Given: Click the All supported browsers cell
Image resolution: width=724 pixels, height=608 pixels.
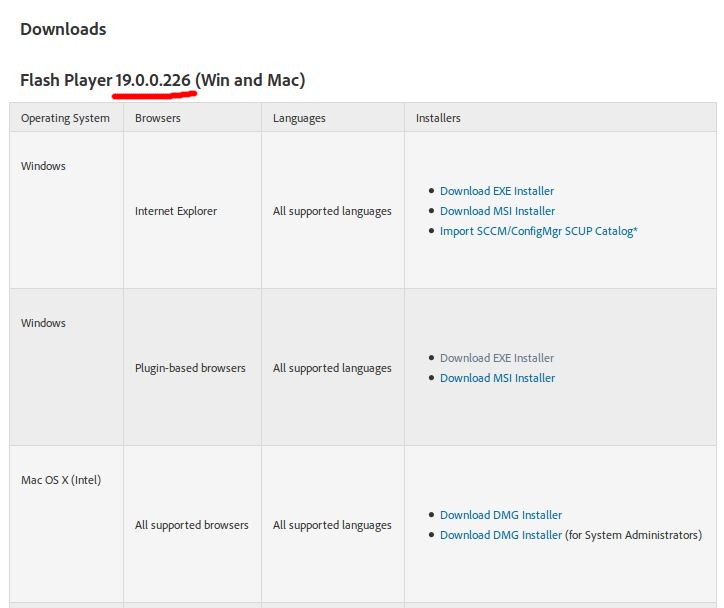Looking at the screenshot, I should coord(191,525).
